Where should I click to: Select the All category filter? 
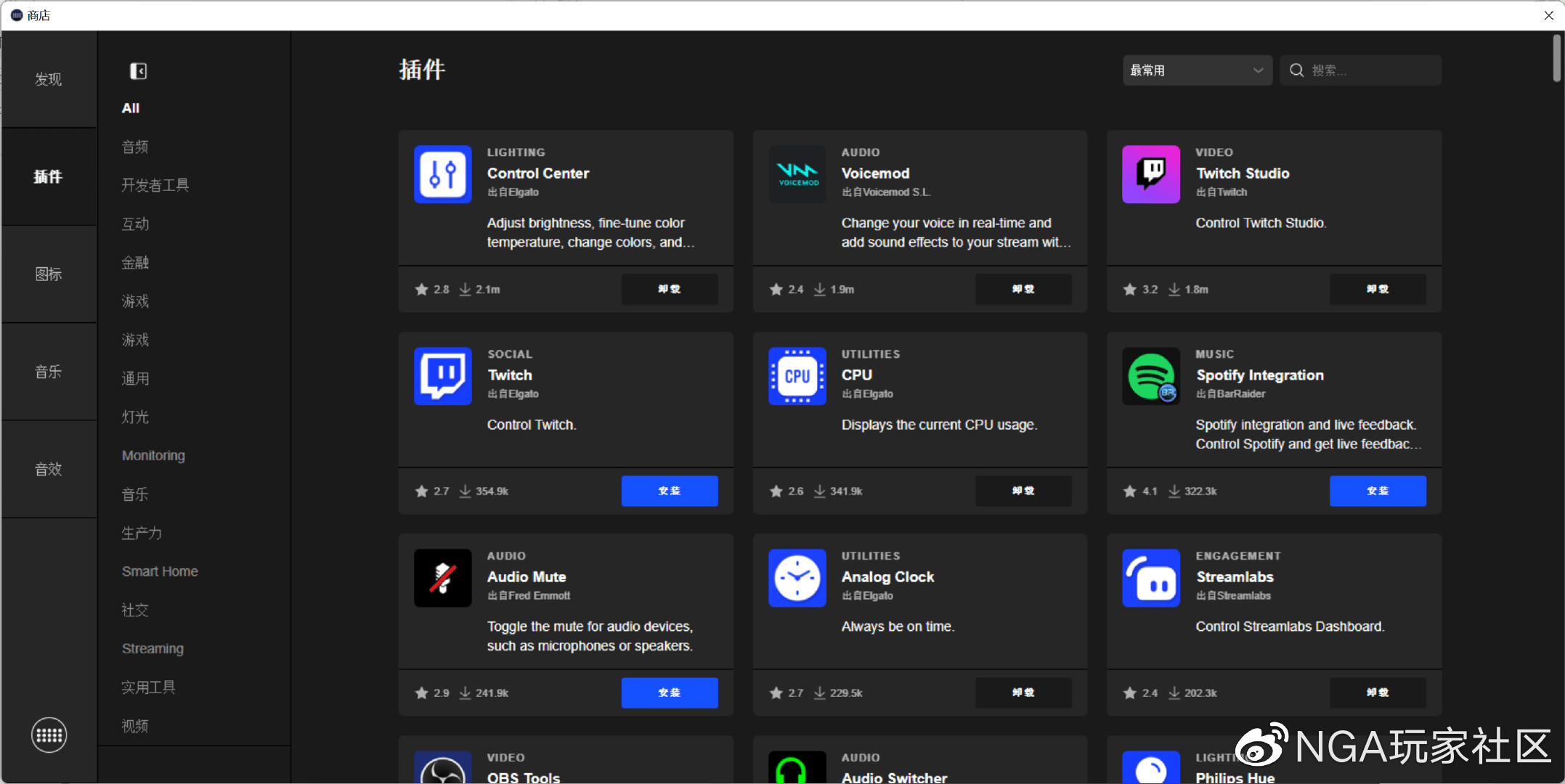coord(131,108)
